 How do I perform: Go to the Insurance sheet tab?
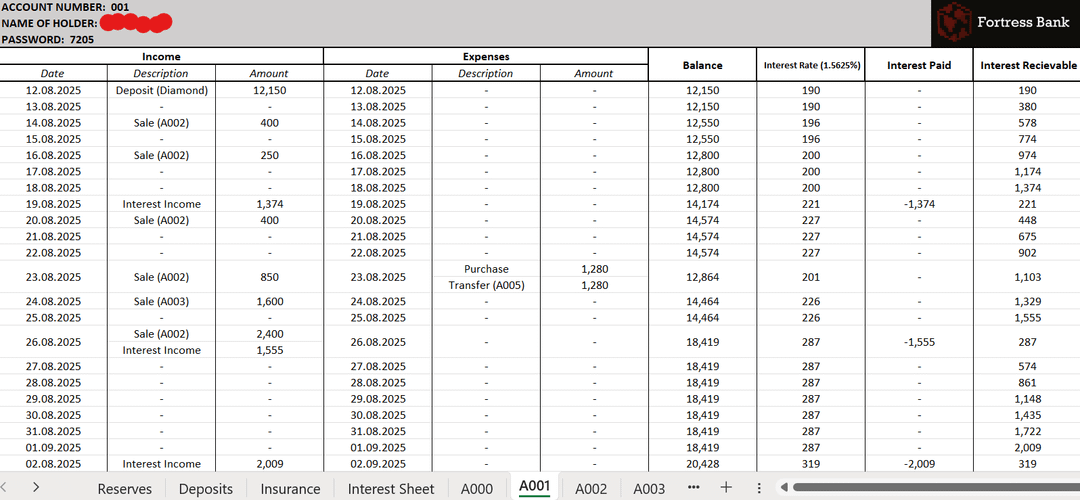(290, 488)
